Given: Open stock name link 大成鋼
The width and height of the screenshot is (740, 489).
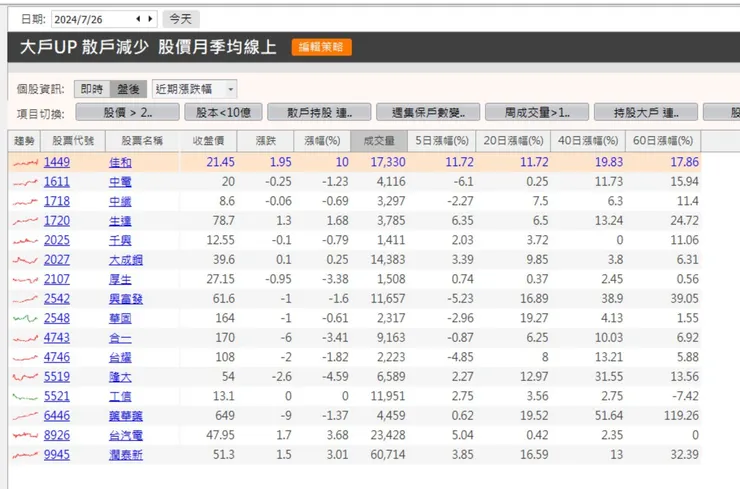Looking at the screenshot, I should 126,260.
